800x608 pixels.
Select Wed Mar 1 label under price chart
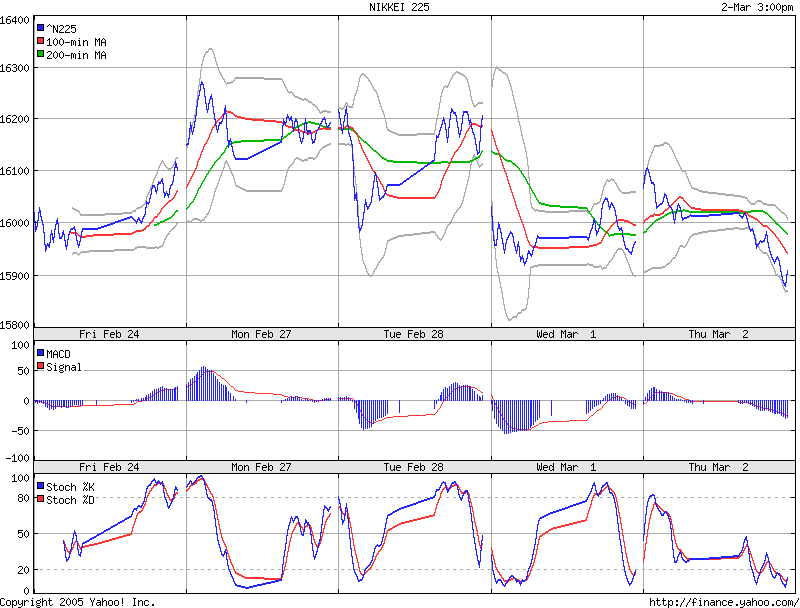566,334
